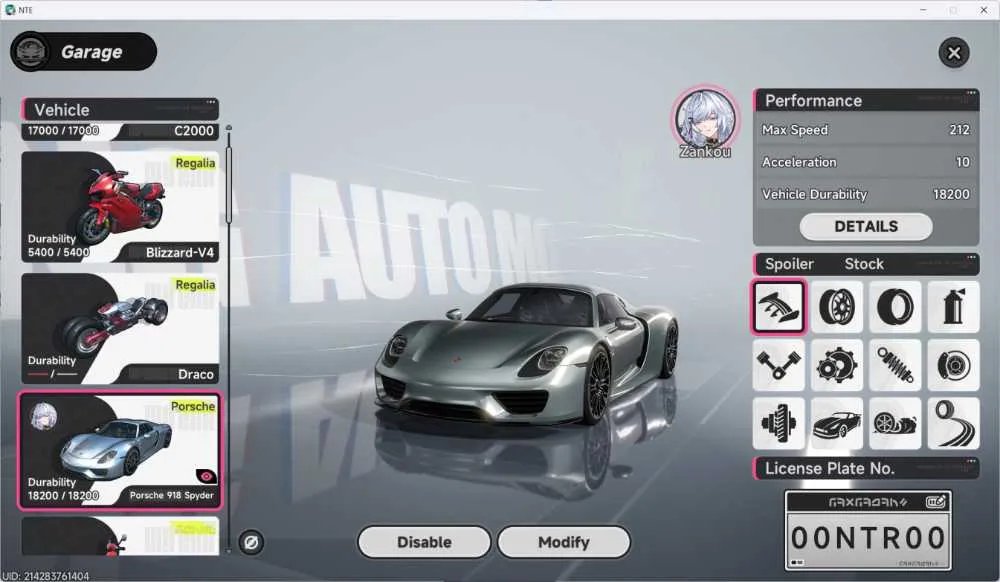The height and width of the screenshot is (582, 1000).
Task: Click the 00NTR00 license plate number
Action: pos(868,538)
